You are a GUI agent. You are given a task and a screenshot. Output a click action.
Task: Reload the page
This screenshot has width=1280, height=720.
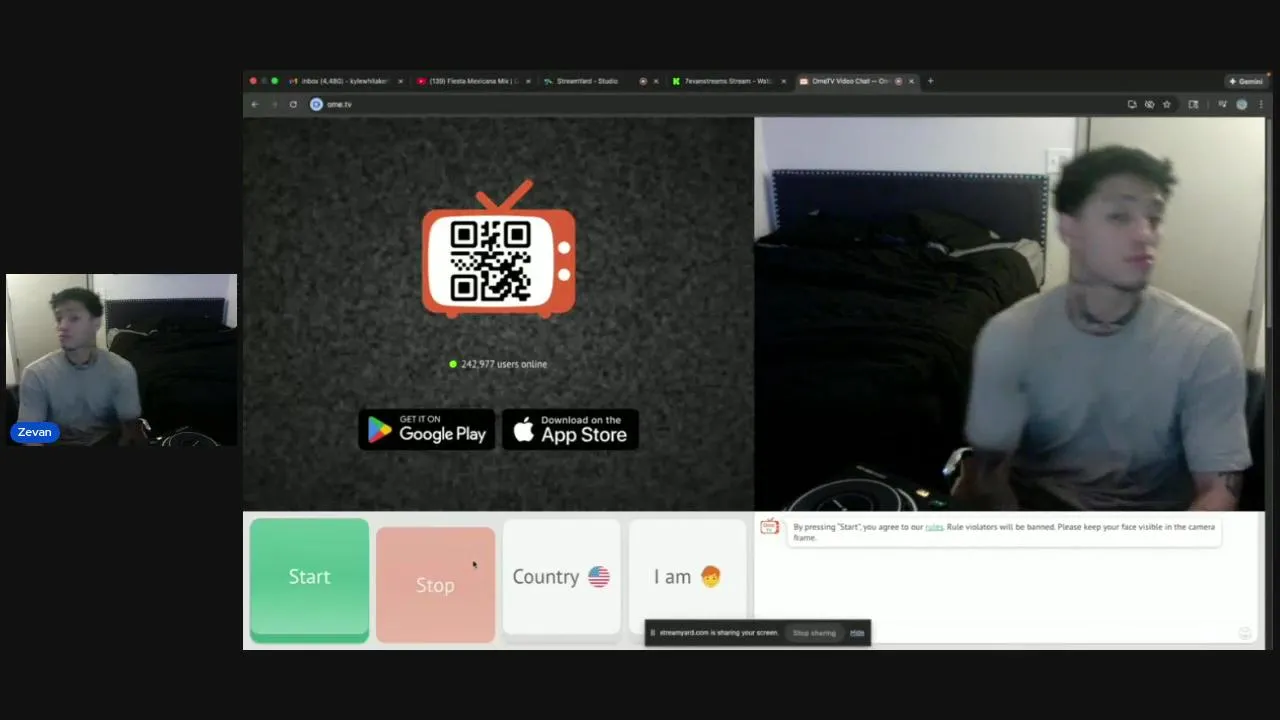tap(293, 104)
